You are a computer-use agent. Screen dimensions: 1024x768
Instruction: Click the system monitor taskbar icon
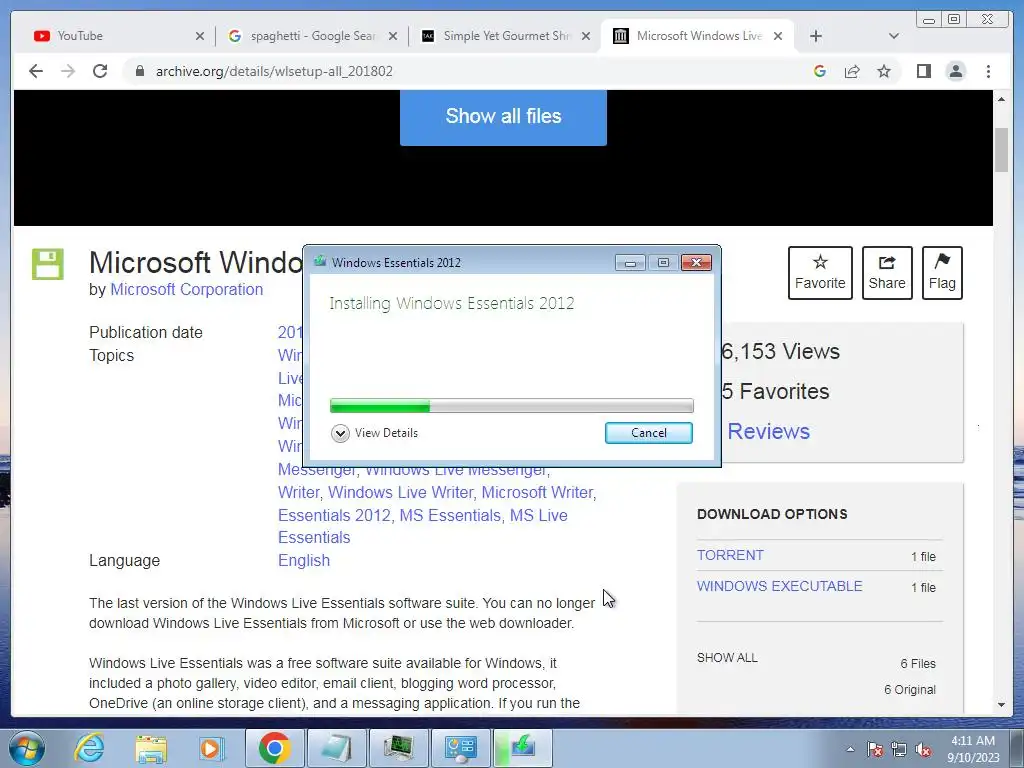point(398,748)
